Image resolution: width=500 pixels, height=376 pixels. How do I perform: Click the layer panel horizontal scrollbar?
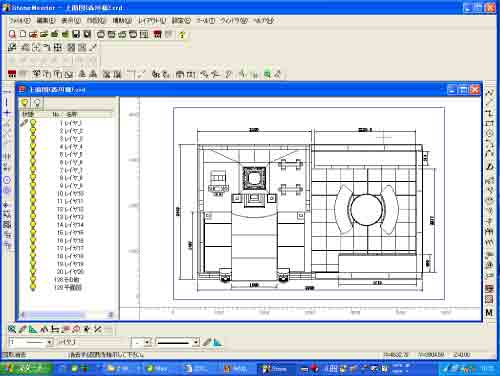coord(67,314)
